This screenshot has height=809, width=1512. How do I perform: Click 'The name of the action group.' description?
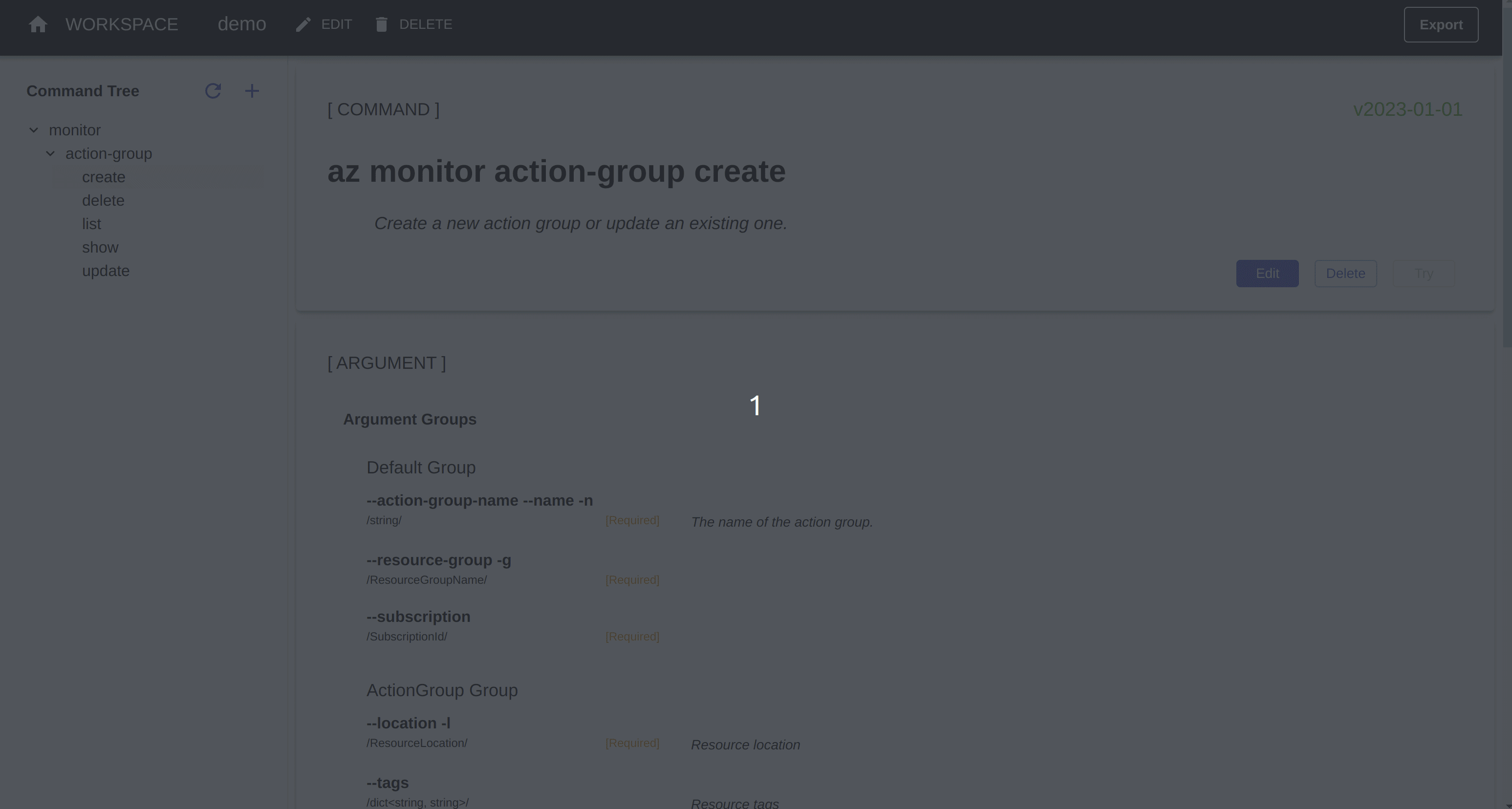(x=782, y=522)
